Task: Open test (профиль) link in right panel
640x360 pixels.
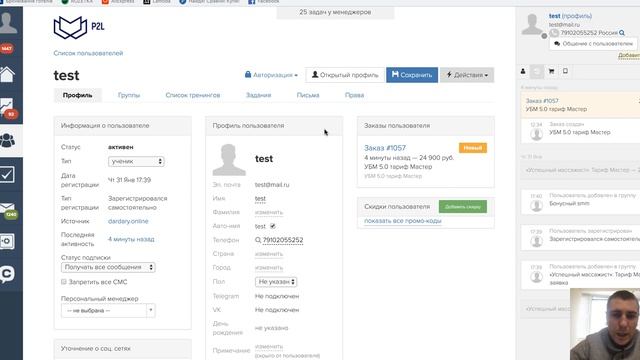Action: (x=570, y=16)
